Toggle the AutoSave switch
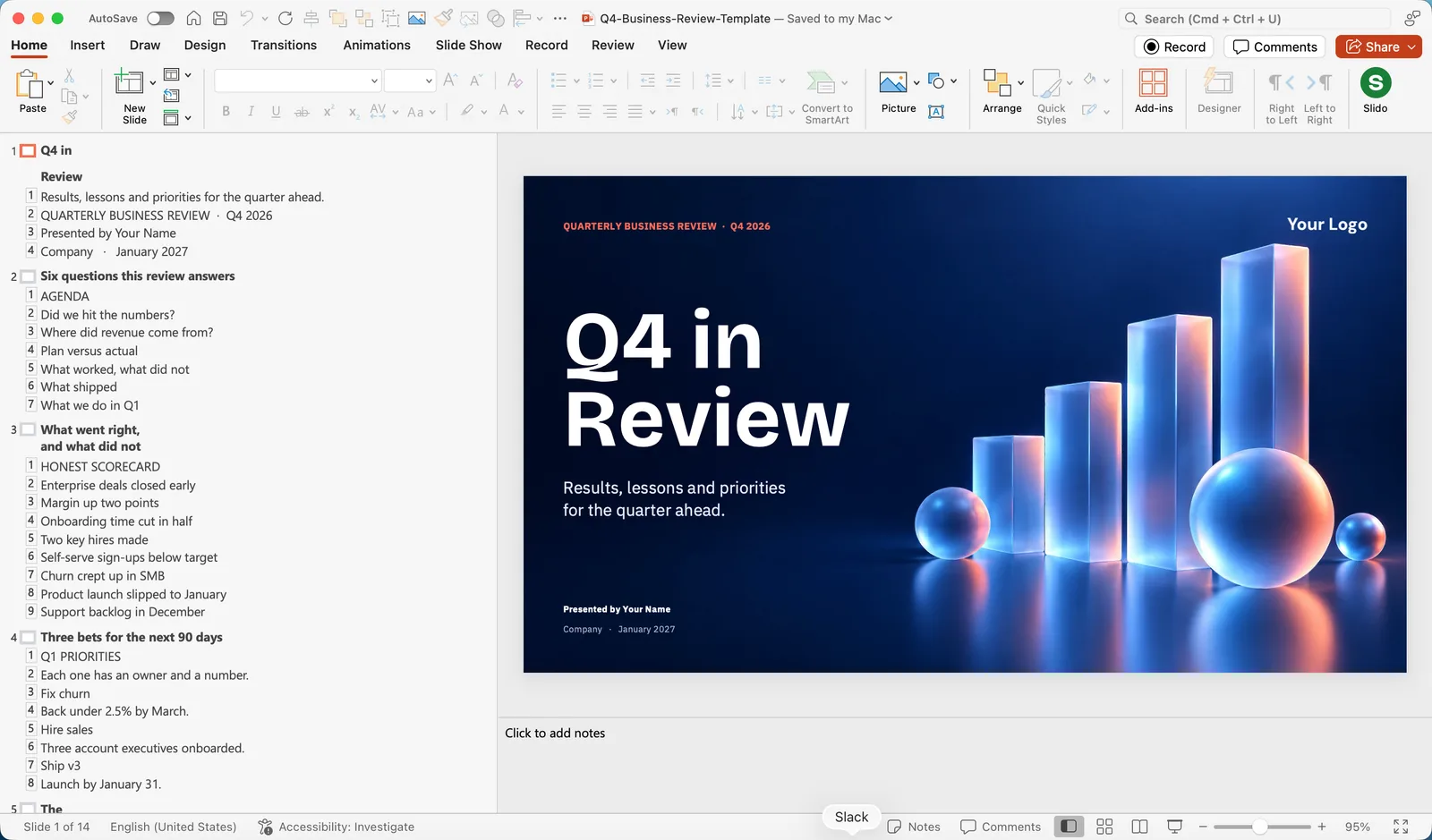 [x=160, y=18]
